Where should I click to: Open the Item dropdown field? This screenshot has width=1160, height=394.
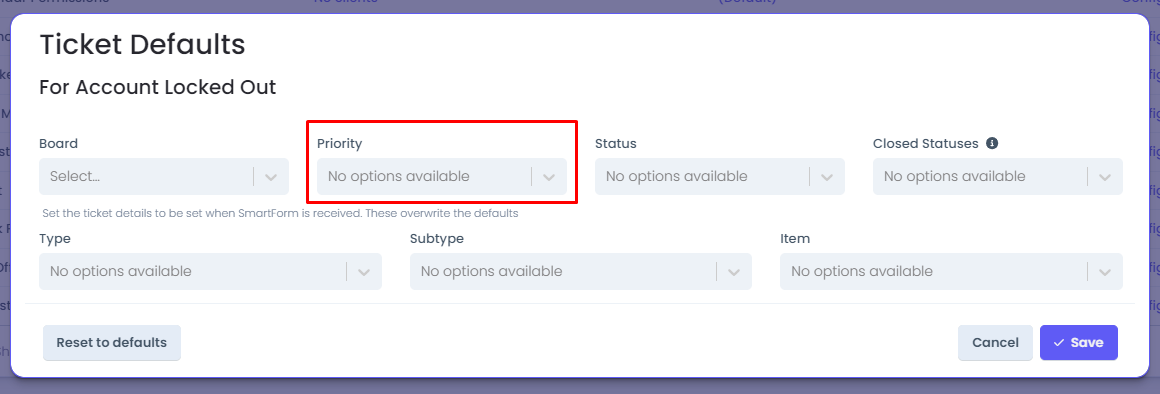tap(951, 271)
